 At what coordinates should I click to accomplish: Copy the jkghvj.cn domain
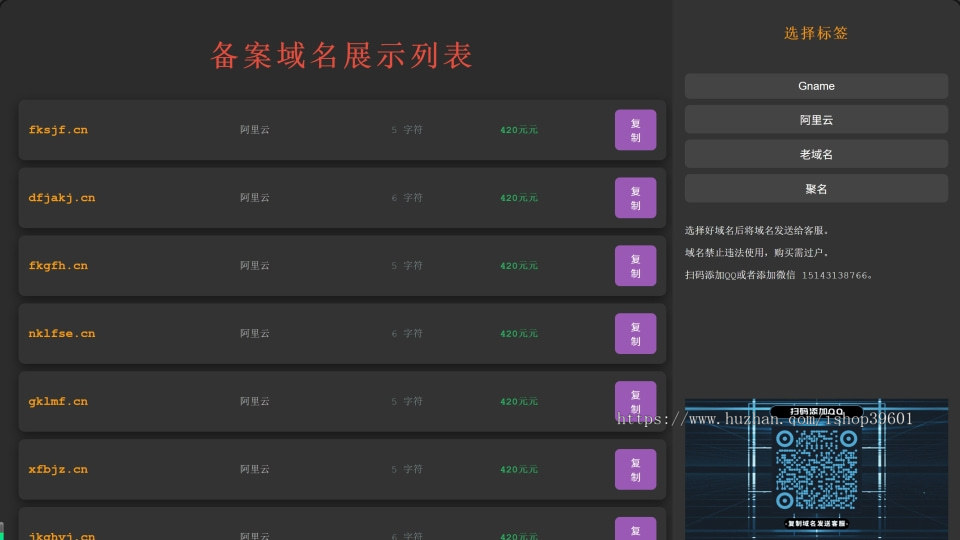point(635,530)
